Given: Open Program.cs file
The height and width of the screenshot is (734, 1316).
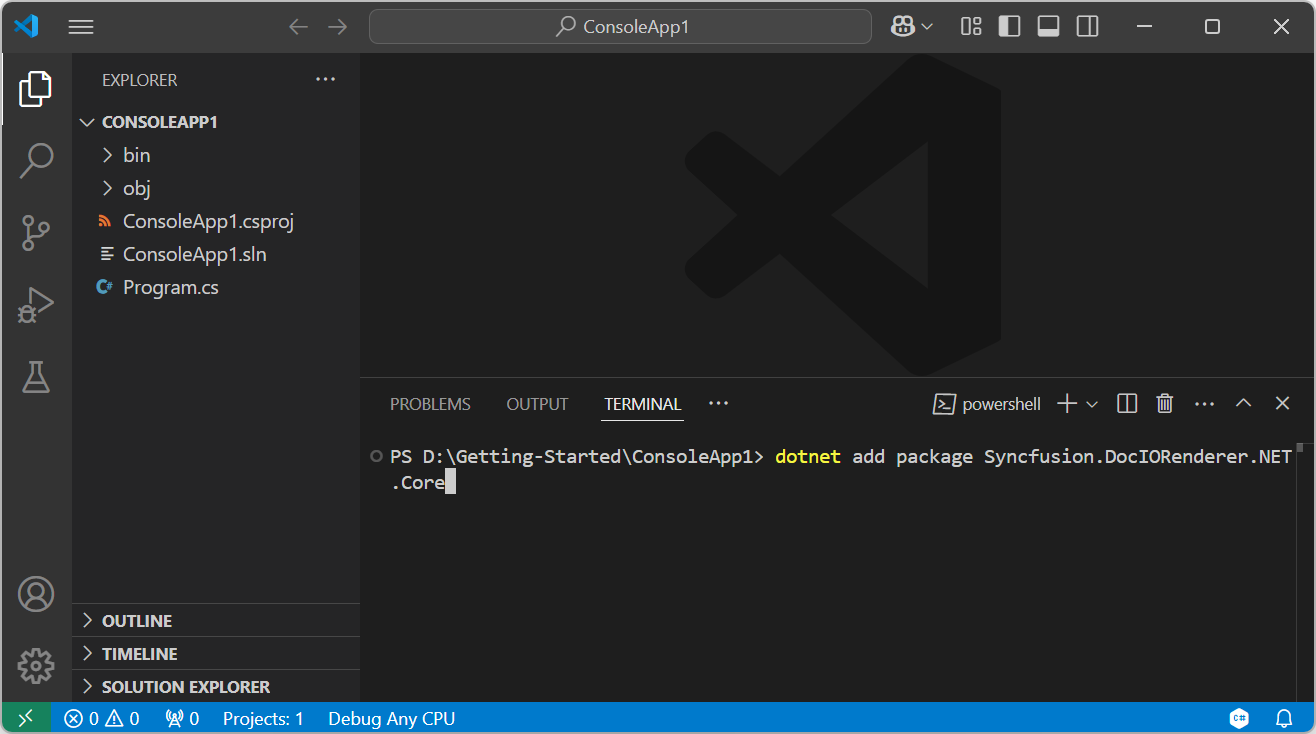Looking at the screenshot, I should pyautogui.click(x=216, y=287).
